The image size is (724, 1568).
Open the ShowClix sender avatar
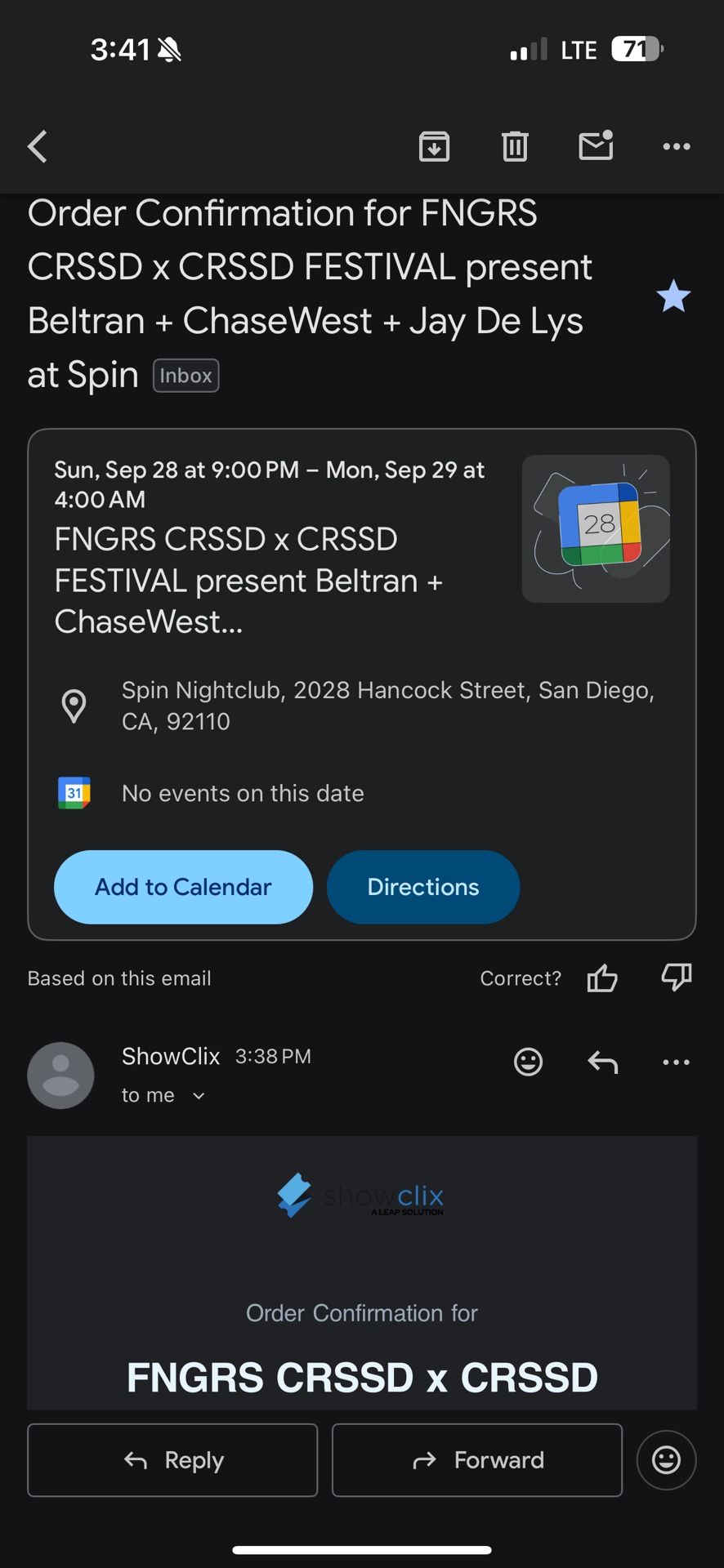point(60,1075)
